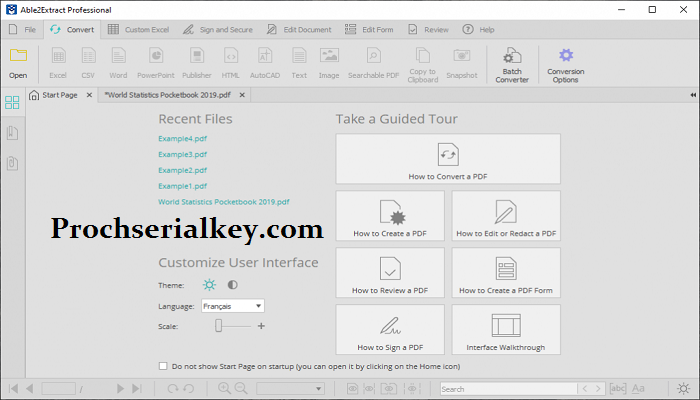
Task: Close the Start Page tab
Action: click(x=89, y=95)
